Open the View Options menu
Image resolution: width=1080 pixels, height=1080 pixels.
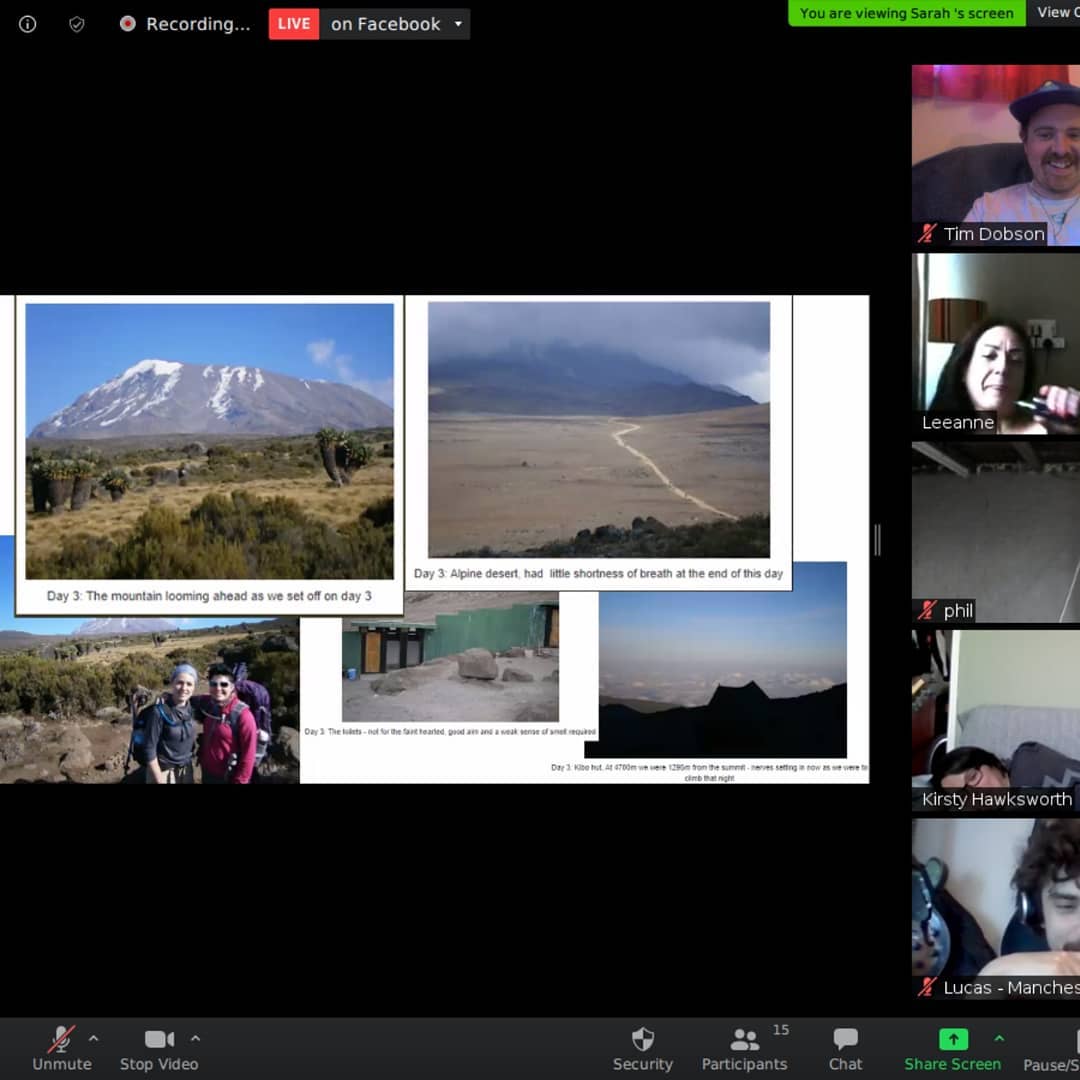1056,12
